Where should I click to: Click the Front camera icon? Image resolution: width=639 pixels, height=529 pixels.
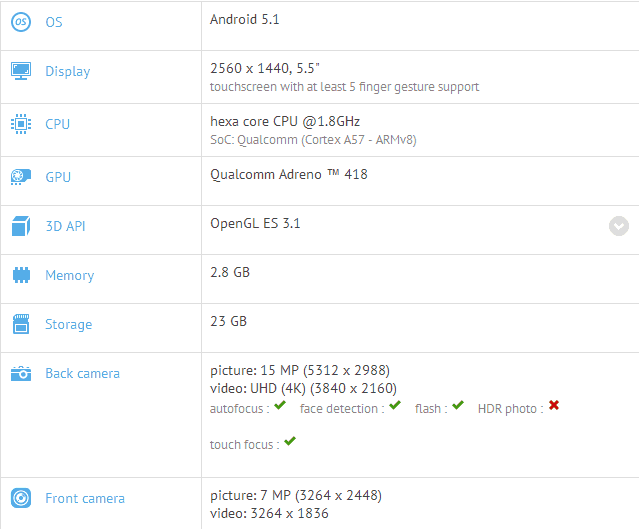coord(21,498)
